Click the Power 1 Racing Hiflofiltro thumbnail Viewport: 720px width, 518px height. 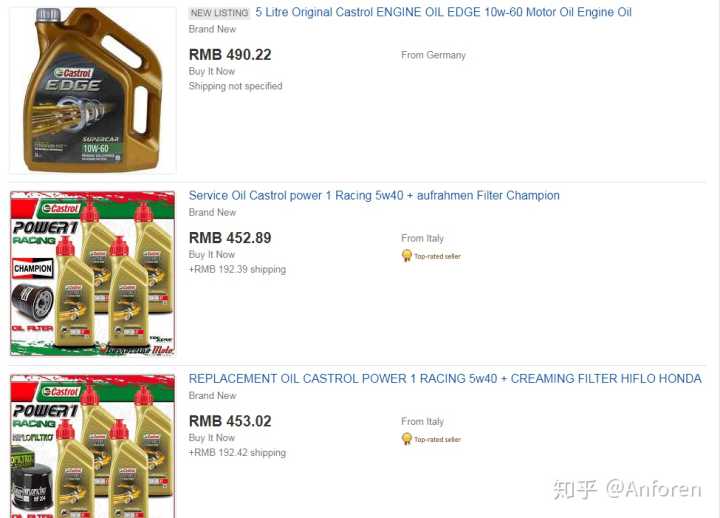click(93, 446)
